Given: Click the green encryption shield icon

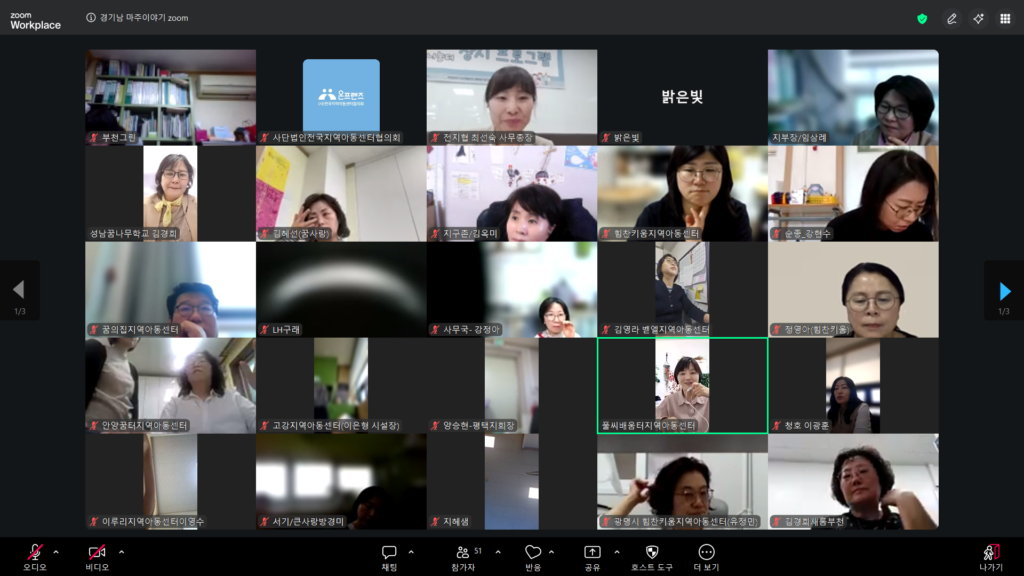Looking at the screenshot, I should tap(922, 18).
